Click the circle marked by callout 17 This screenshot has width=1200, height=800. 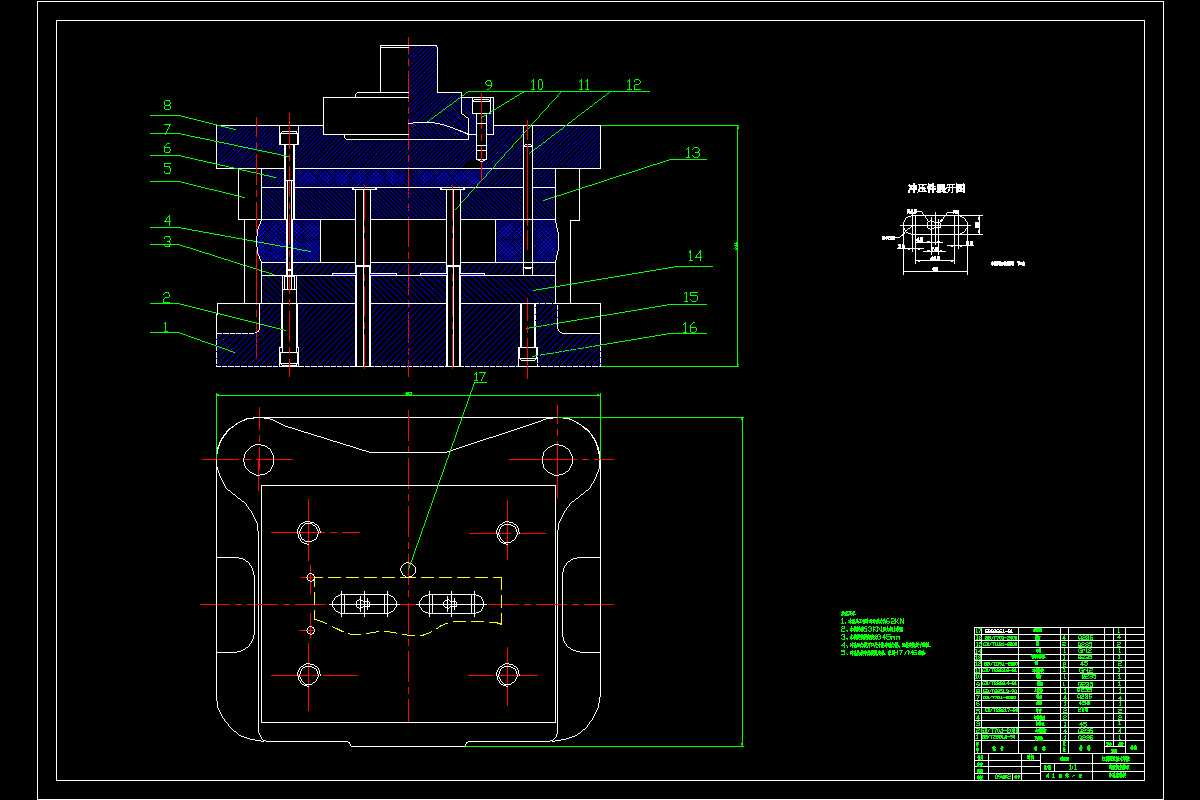point(408,569)
